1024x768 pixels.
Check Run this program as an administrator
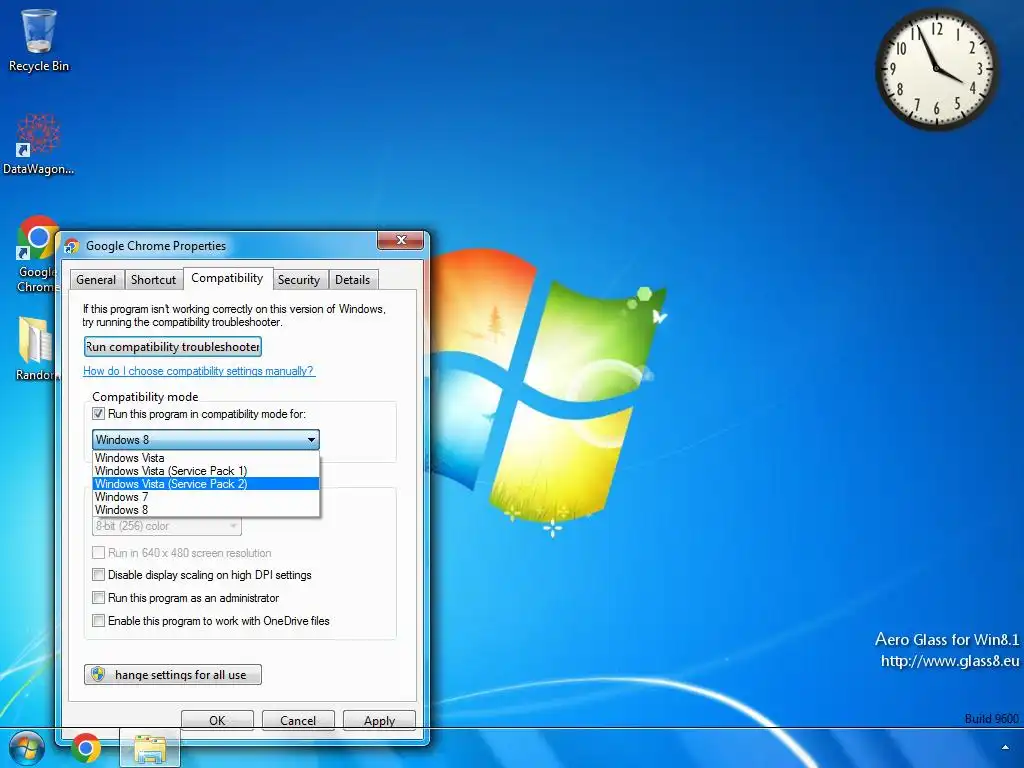pyautogui.click(x=98, y=598)
